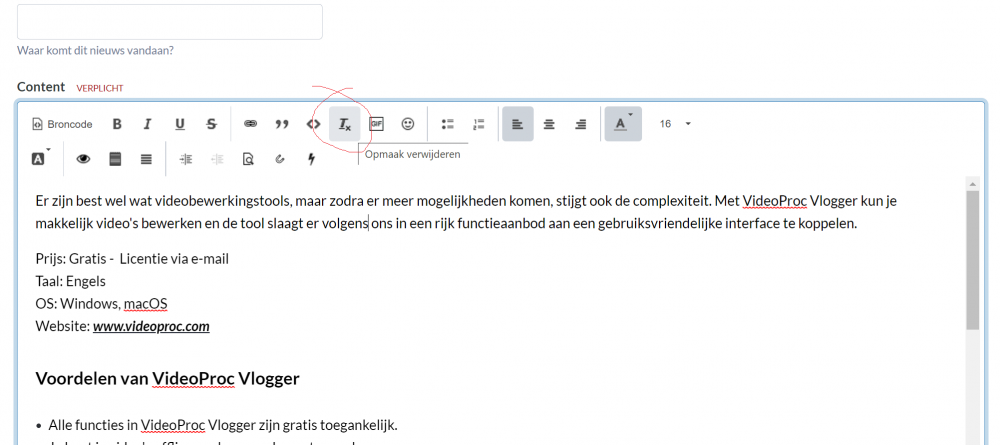Click the input field above the Content label

pos(170,22)
